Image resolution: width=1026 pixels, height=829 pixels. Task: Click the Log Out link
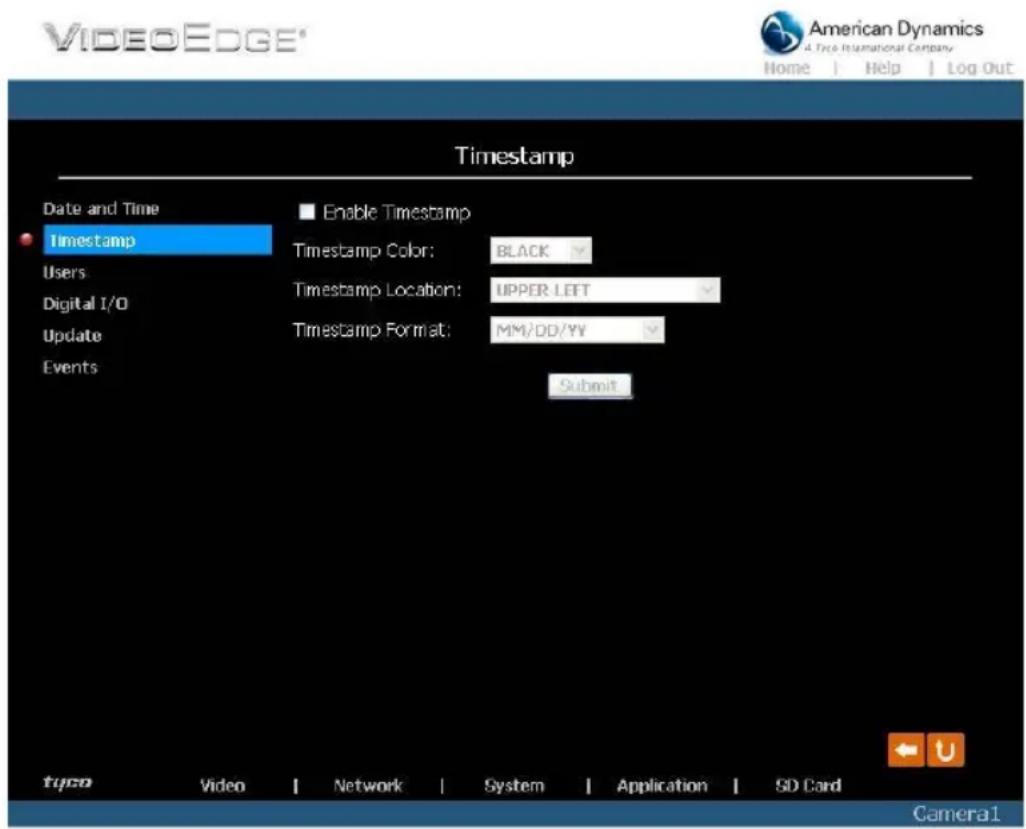[x=980, y=68]
